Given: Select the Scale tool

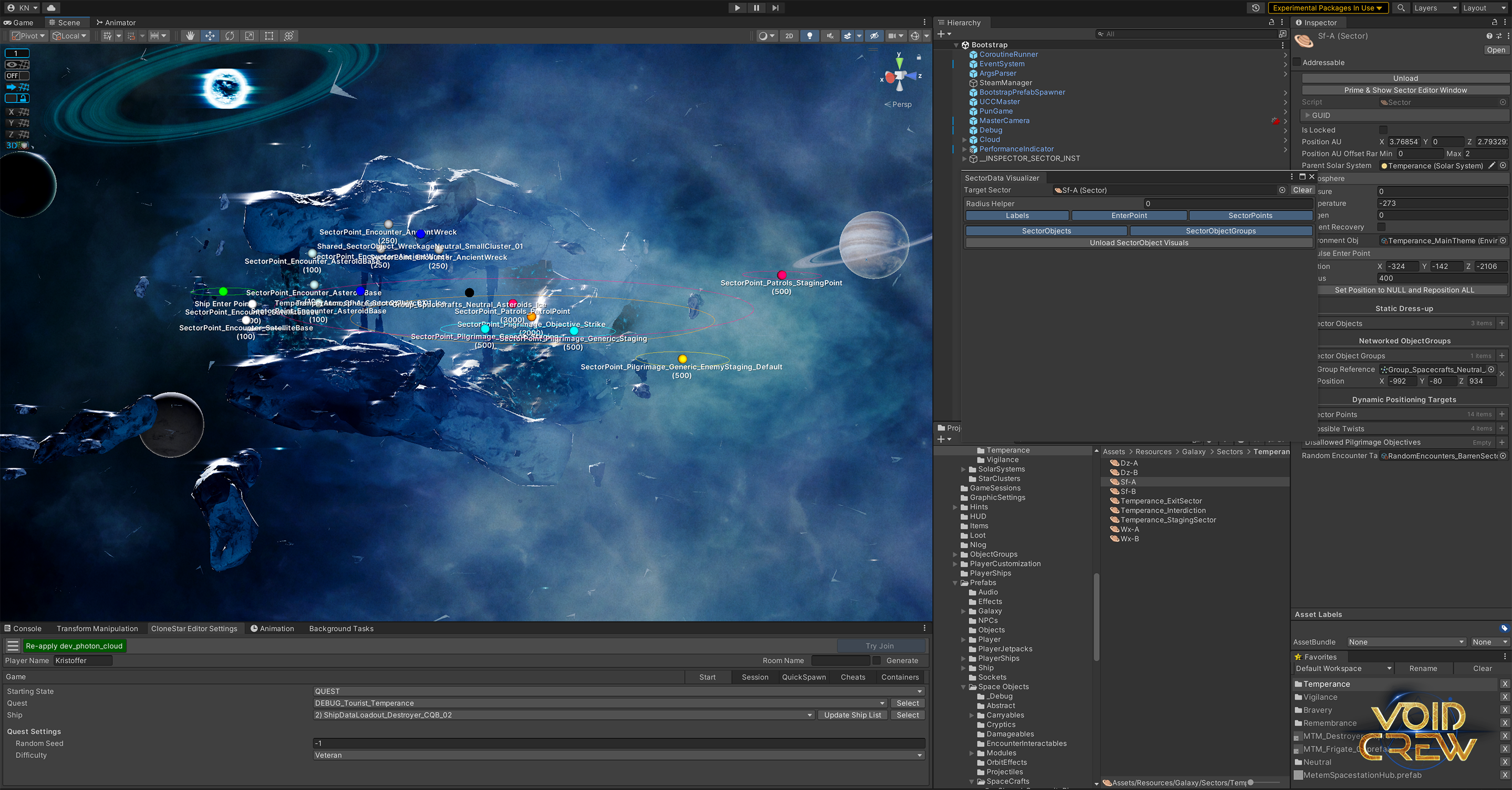Looking at the screenshot, I should click(250, 36).
